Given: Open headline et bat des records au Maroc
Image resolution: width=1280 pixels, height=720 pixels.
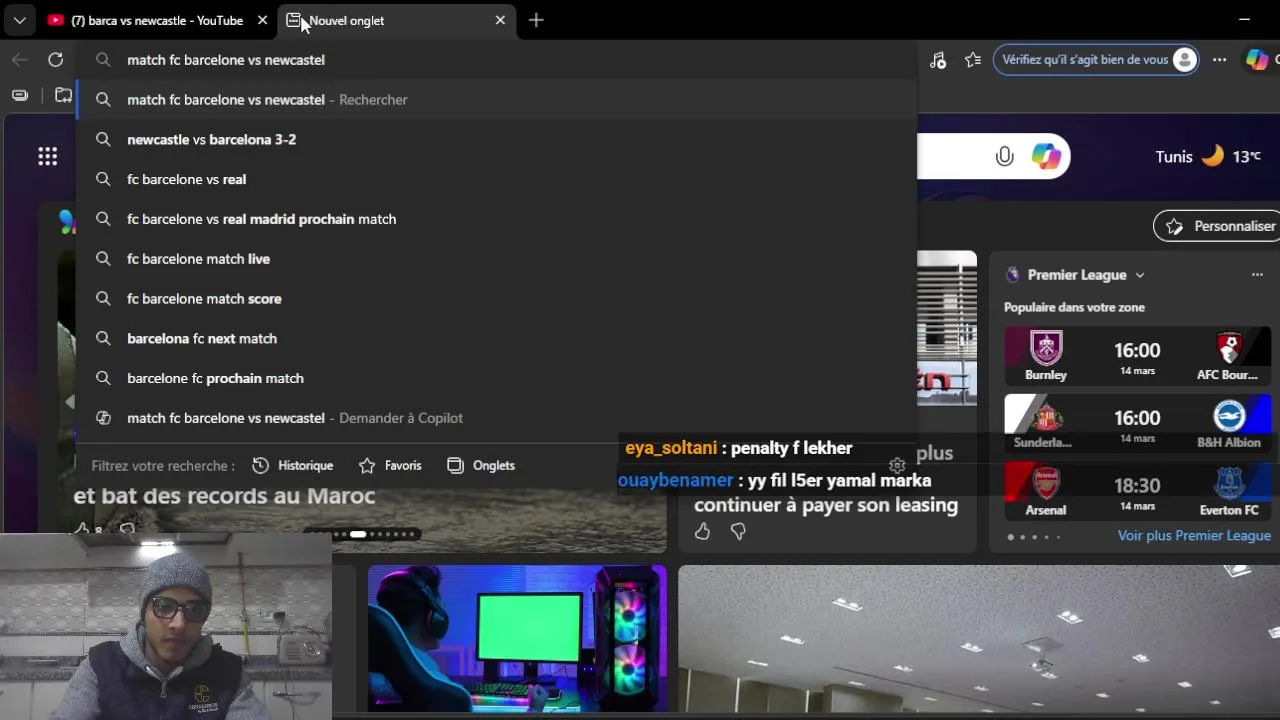Looking at the screenshot, I should (224, 496).
